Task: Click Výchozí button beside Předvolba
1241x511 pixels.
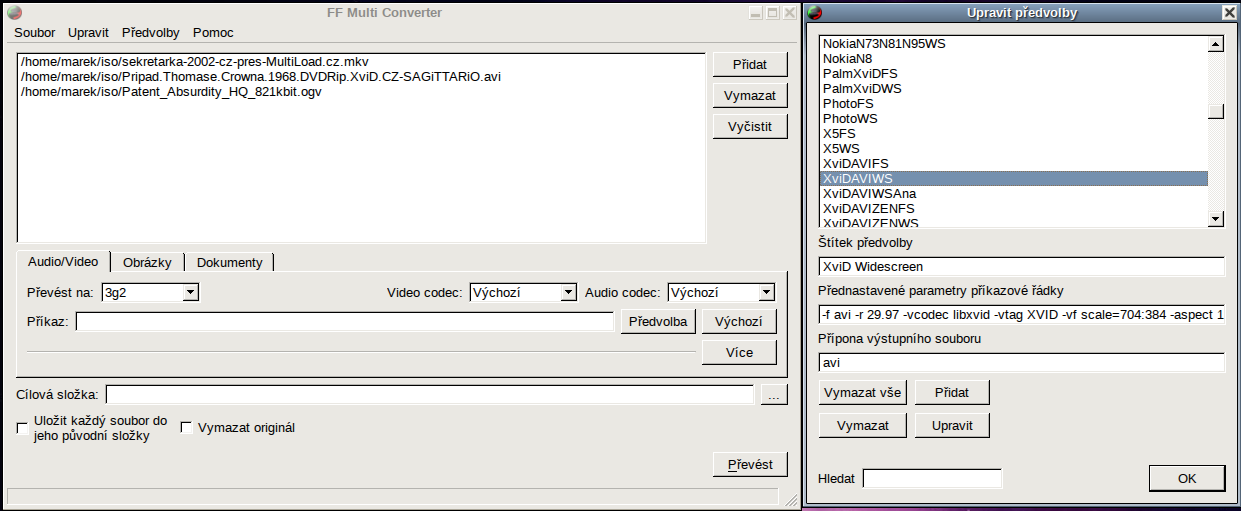Action: tap(740, 322)
